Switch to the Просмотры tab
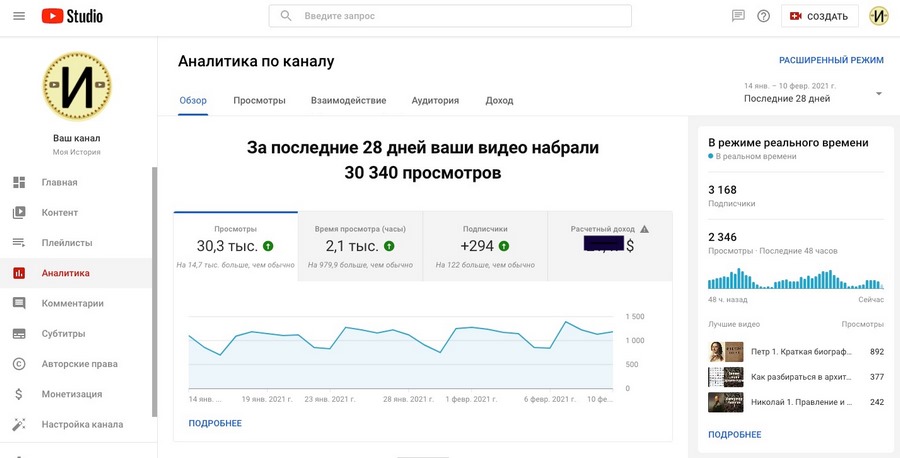Screen dimensions: 900x458 click(259, 101)
